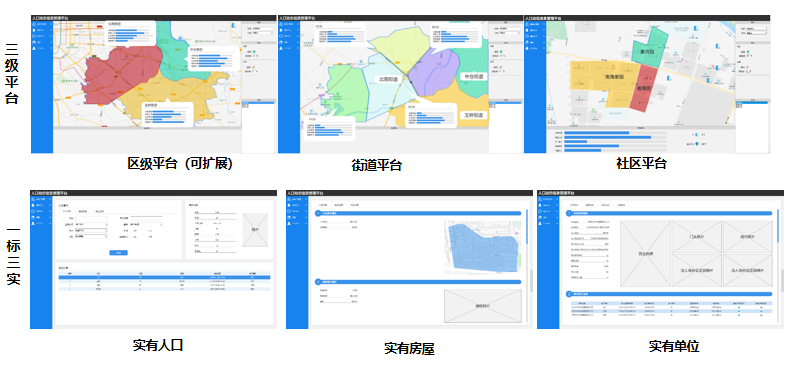Click document icon in 区级平台 sidebar

click(x=34, y=30)
